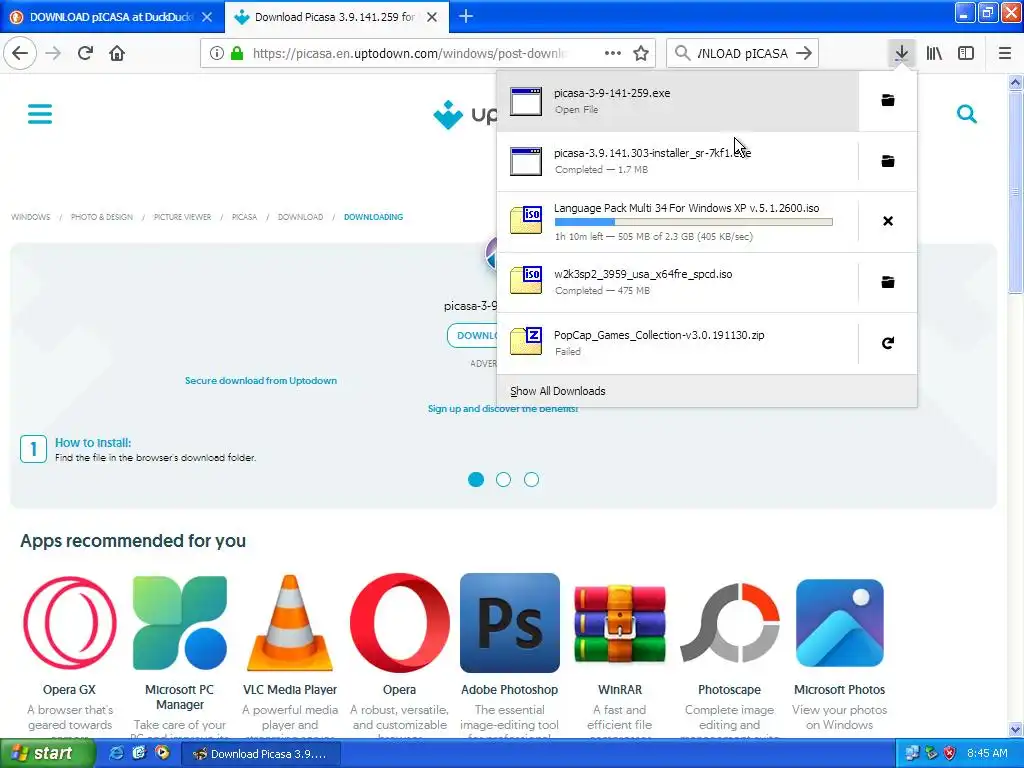
Task: Open the Opera GX app icon
Action: (x=69, y=623)
